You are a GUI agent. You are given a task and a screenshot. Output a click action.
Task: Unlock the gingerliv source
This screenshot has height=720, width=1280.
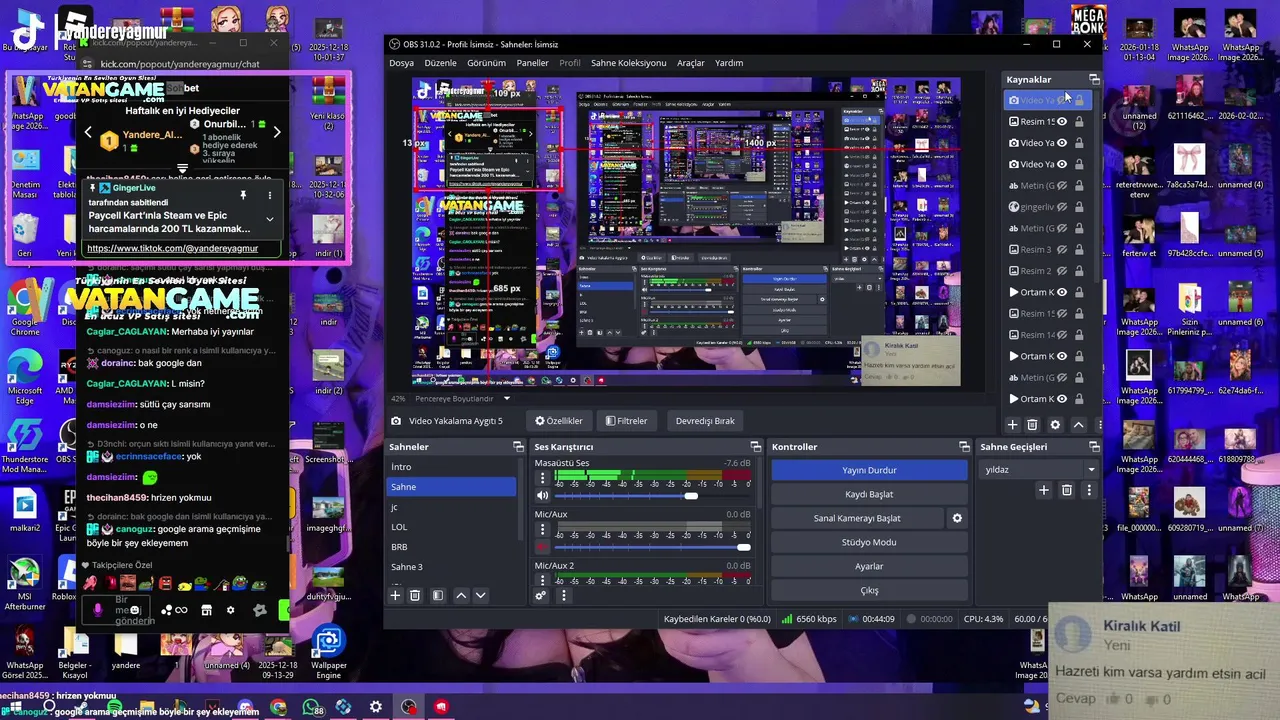click(x=1079, y=207)
